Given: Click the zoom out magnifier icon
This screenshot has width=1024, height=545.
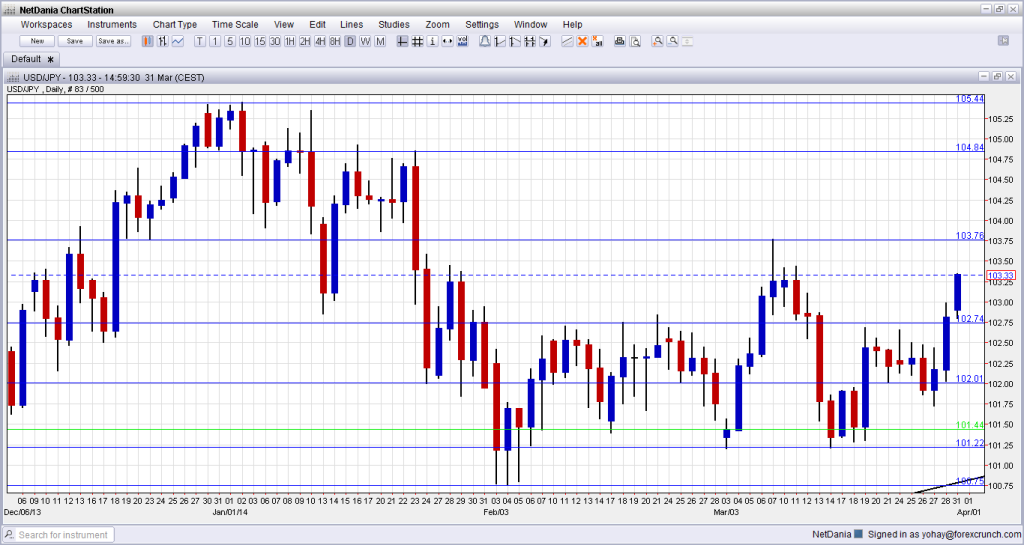Looking at the screenshot, I should (673, 41).
